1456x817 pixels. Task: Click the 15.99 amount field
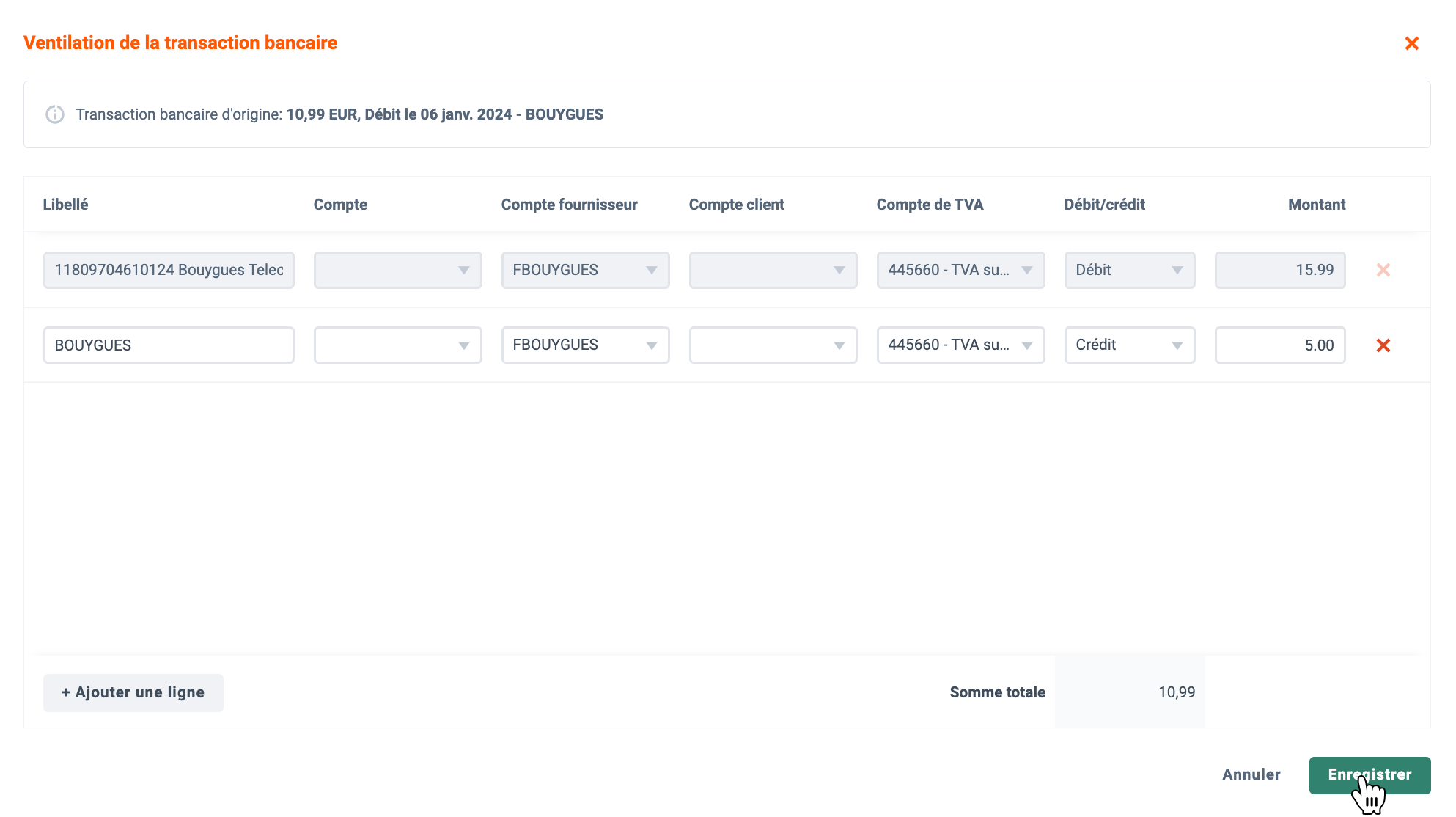(1279, 270)
